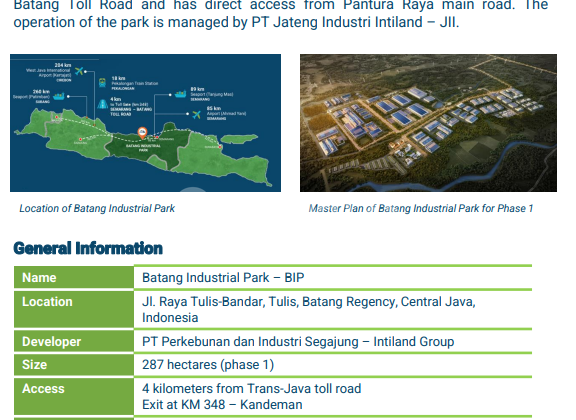576x420 pixels.
Task: Click the 'General Information' heading
Action: 88,248
